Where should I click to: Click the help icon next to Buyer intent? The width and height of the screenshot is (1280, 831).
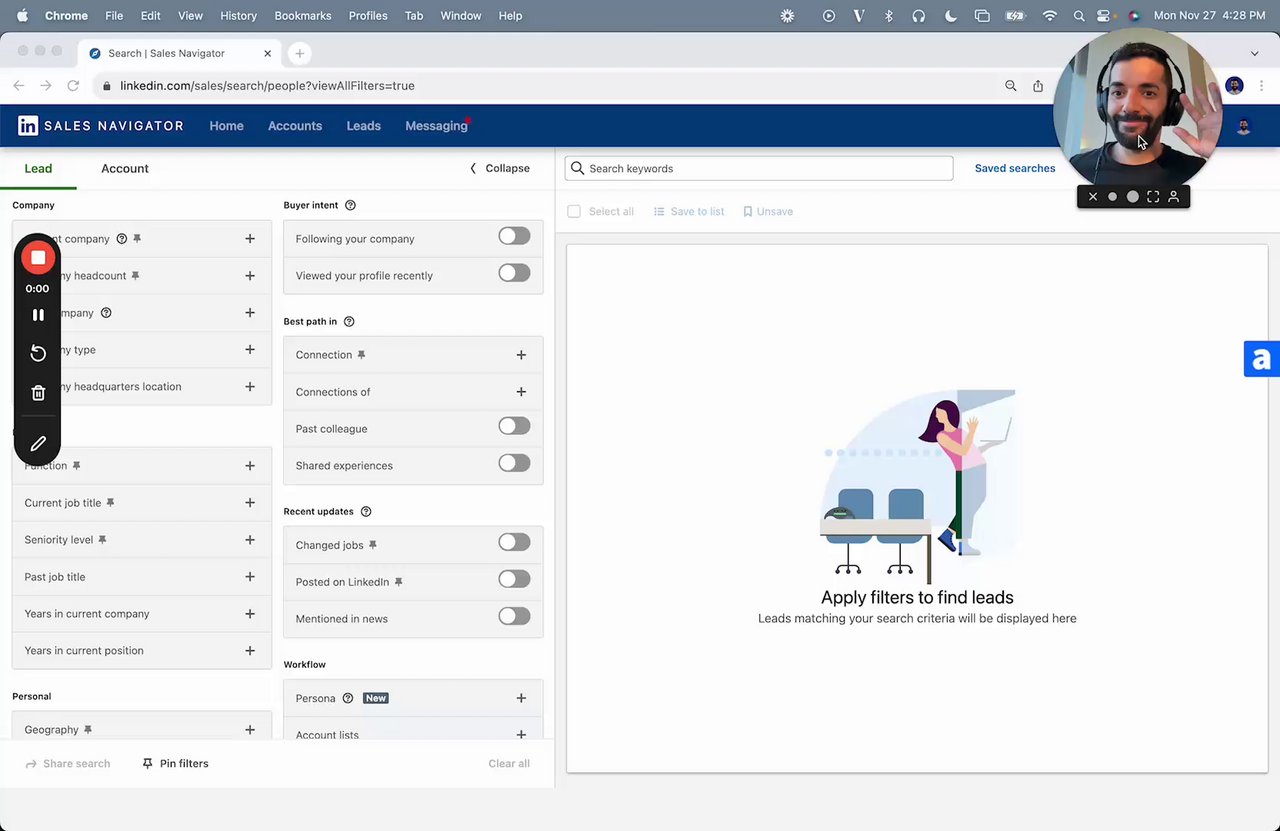pyautogui.click(x=350, y=205)
